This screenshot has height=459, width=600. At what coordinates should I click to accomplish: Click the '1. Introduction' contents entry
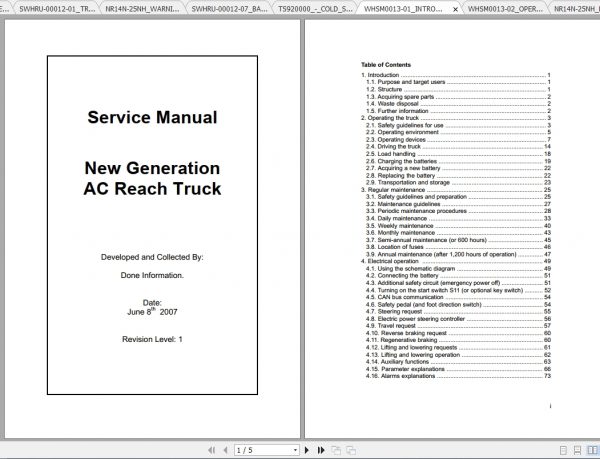point(455,75)
